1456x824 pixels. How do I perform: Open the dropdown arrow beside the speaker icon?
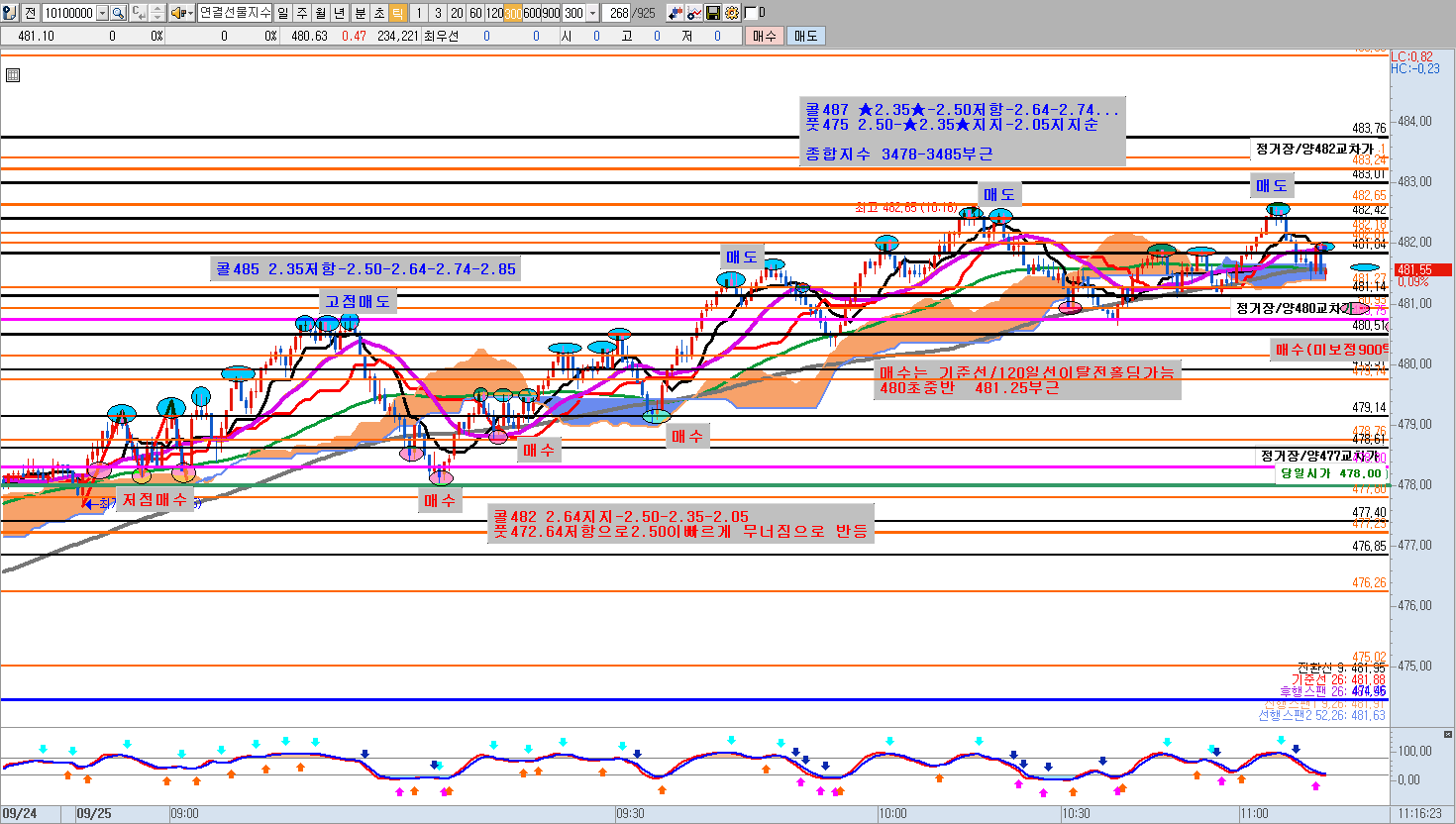pos(188,13)
